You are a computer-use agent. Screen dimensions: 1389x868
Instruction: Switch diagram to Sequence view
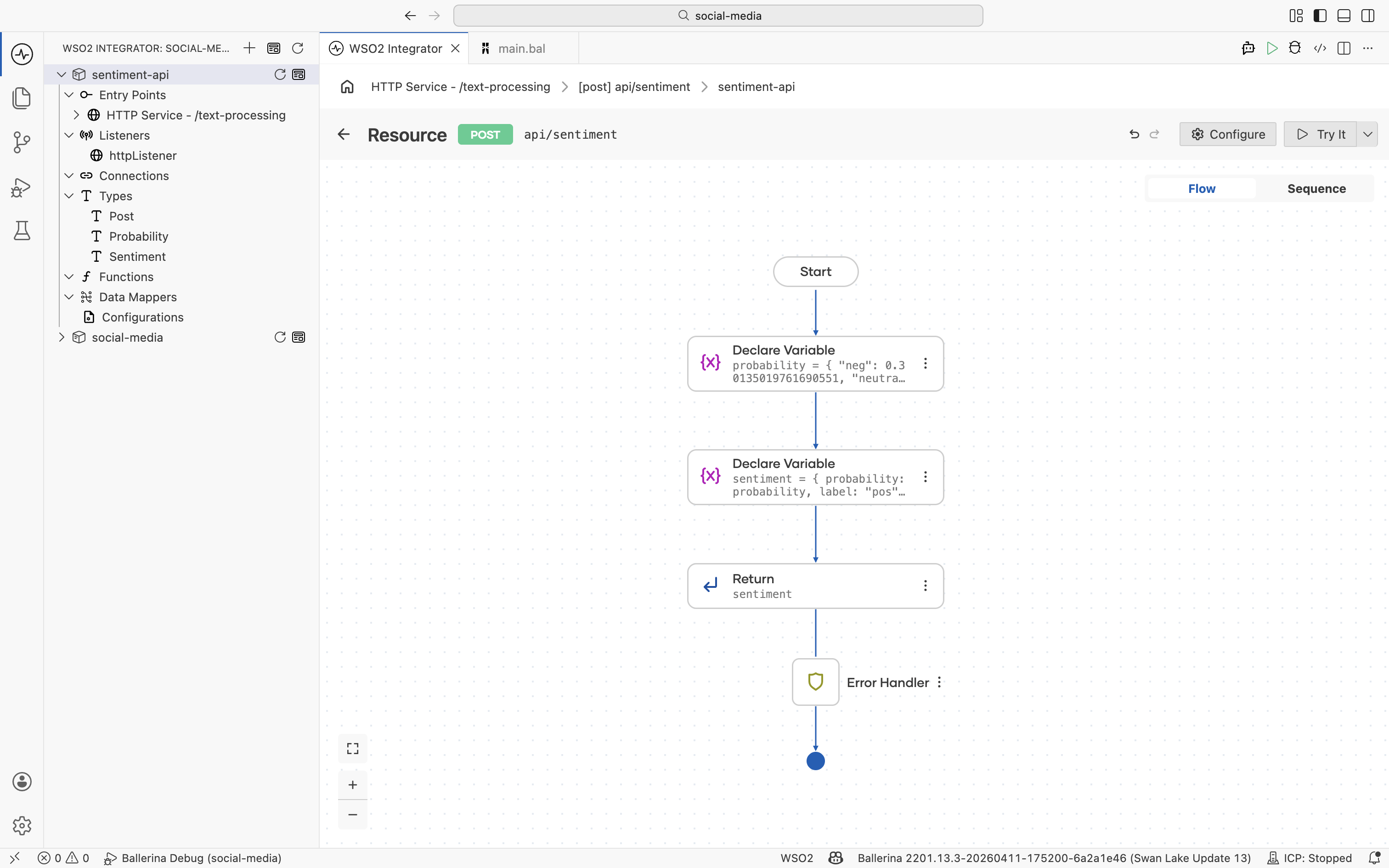click(x=1316, y=189)
